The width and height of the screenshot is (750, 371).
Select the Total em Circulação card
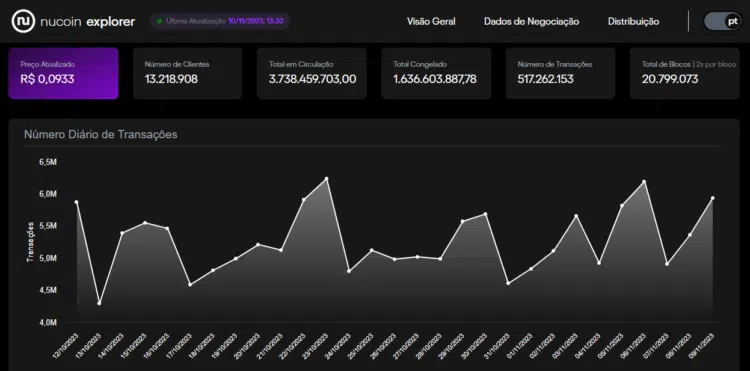tap(312, 73)
